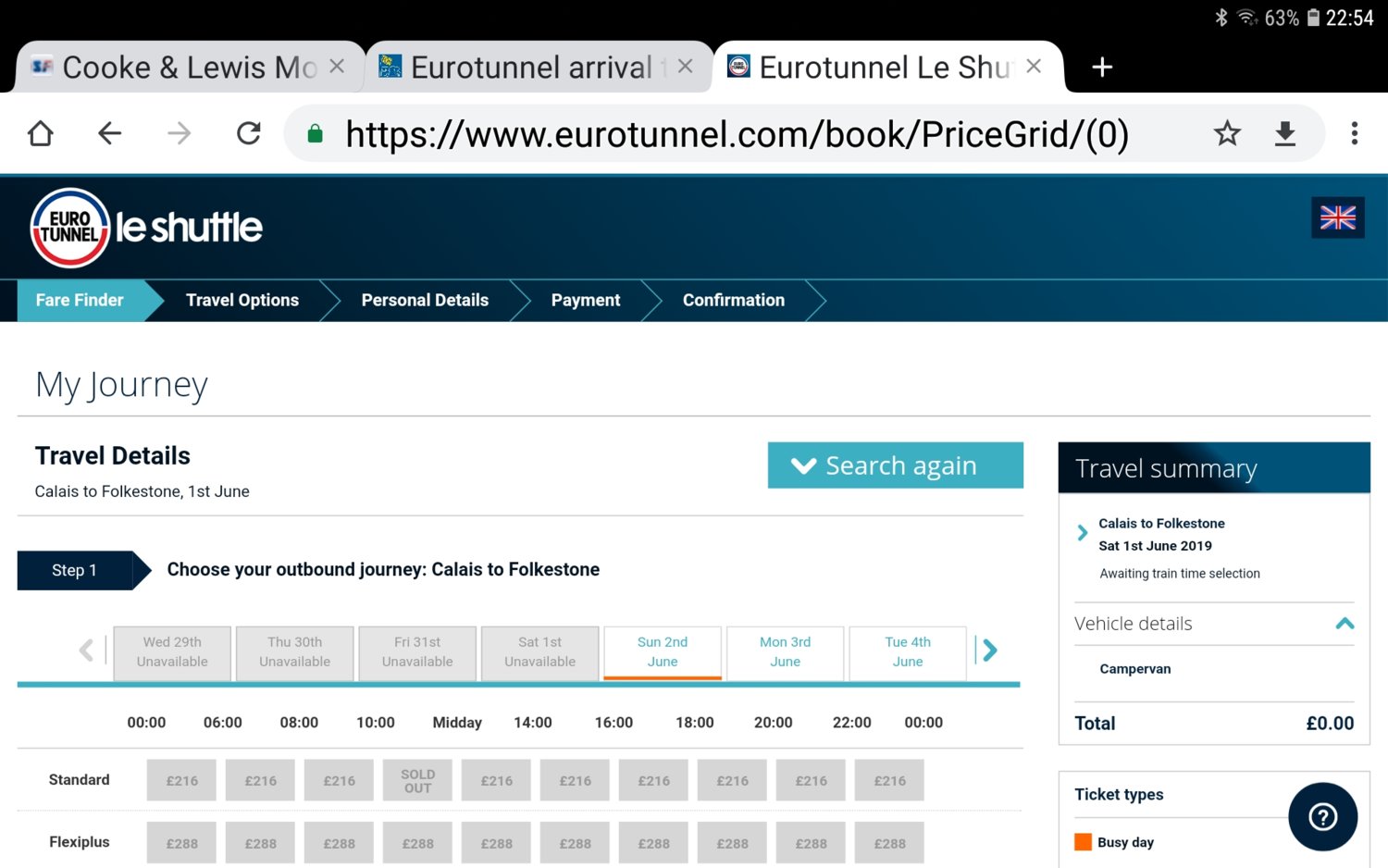The width and height of the screenshot is (1388, 868).
Task: Choose Tue 4th June date
Action: pos(908,652)
